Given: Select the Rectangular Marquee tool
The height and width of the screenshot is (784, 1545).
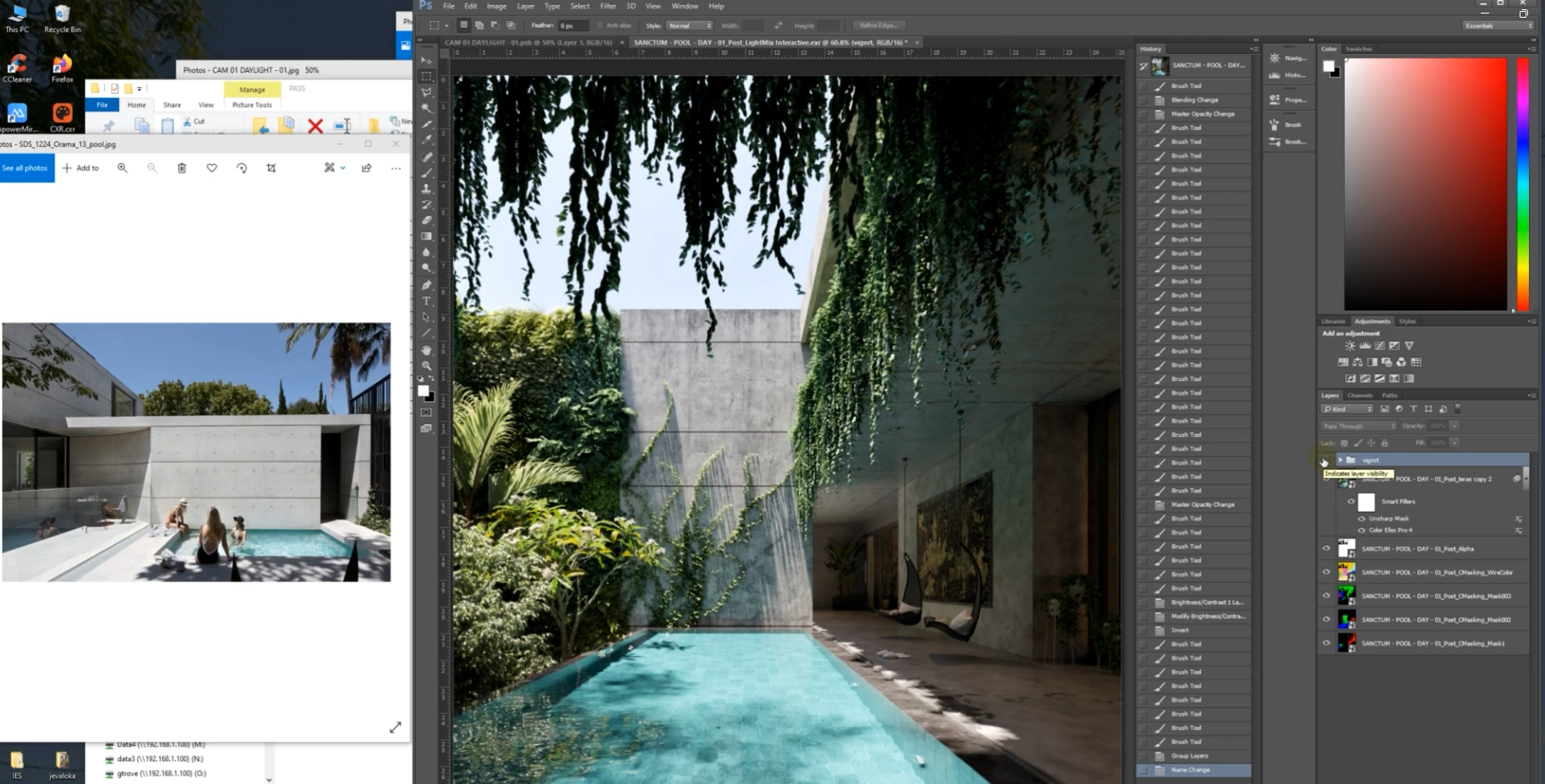Looking at the screenshot, I should pos(427,77).
